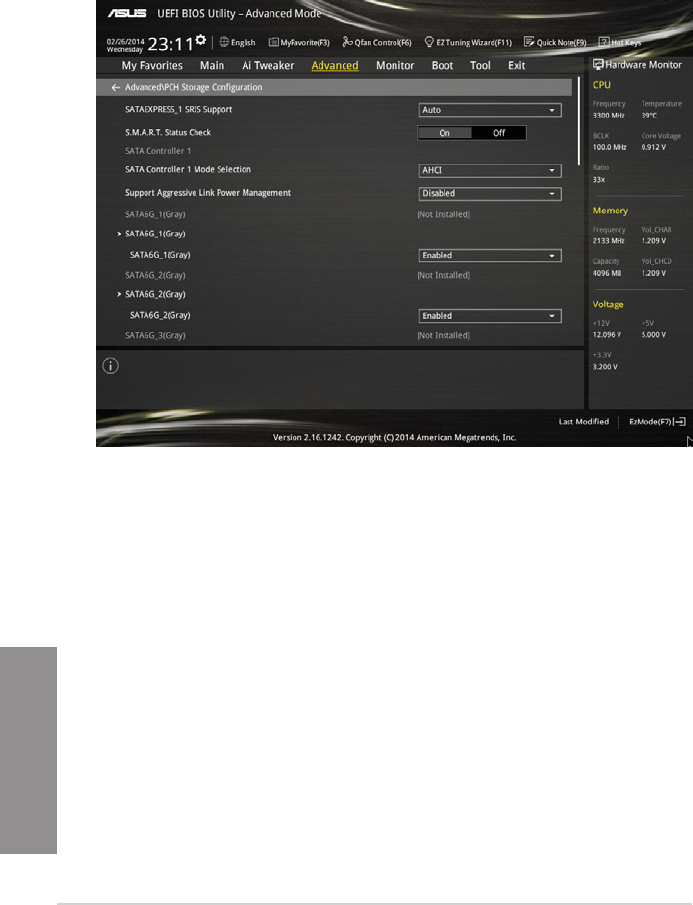This screenshot has width=693, height=905.
Task: Click the Advanced\PCH Storage Configuration breadcrumb text
Action: pyautogui.click(x=193, y=88)
